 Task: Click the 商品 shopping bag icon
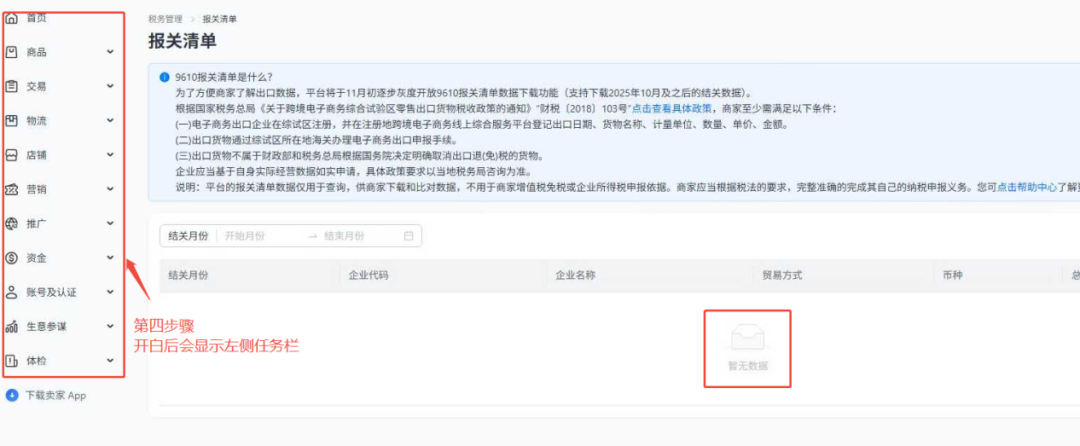coord(11,52)
